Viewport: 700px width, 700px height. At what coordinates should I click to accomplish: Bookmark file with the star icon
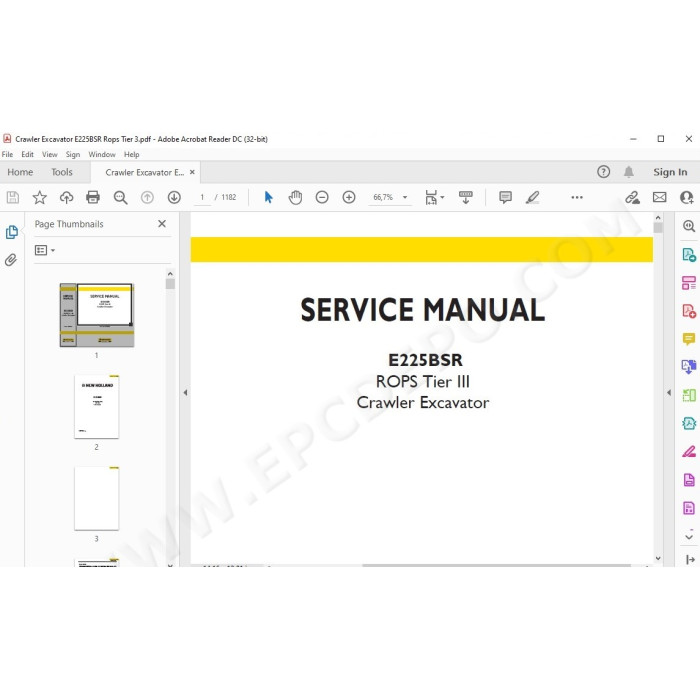(x=40, y=197)
